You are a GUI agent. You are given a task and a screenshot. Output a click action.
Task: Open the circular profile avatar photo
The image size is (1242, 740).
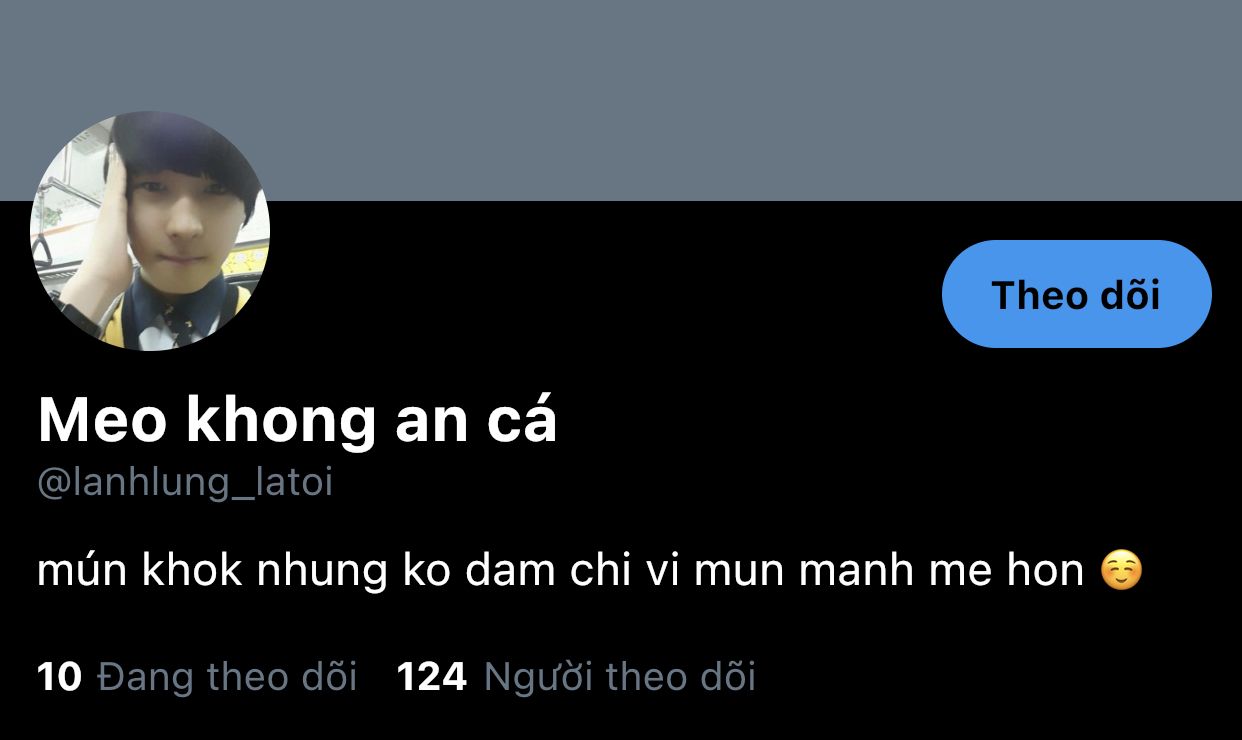[x=150, y=231]
